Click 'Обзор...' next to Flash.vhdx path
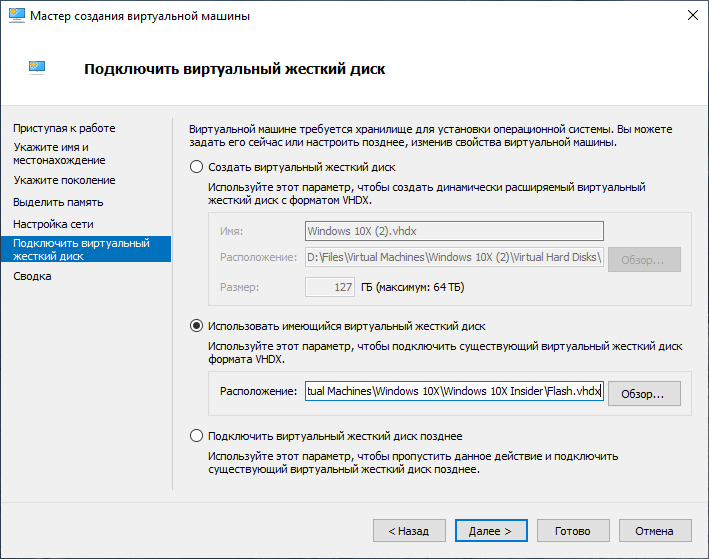 tap(644, 393)
